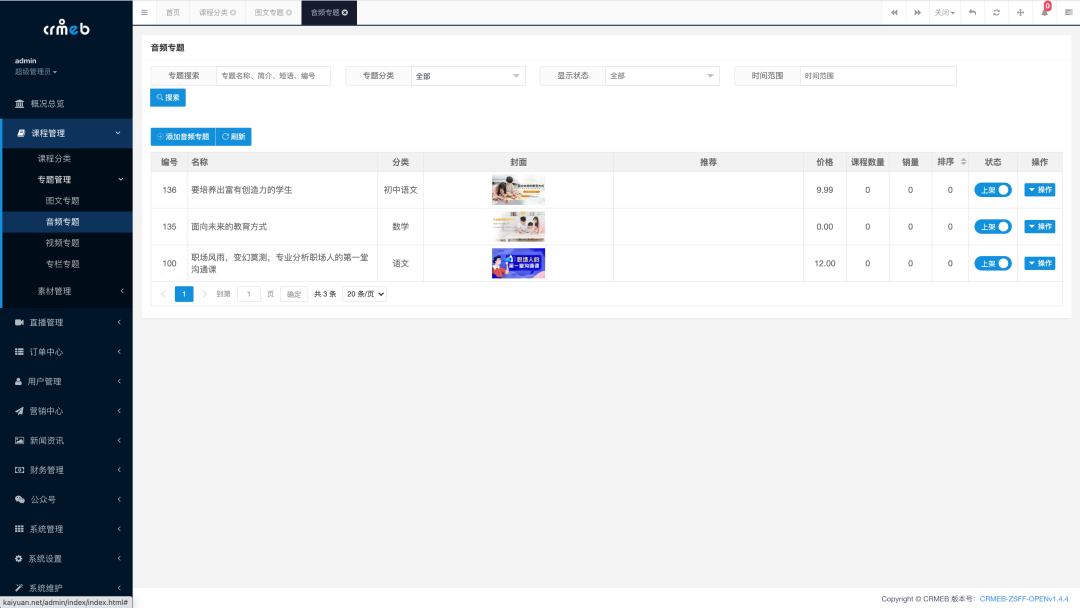
Task: Open the 20 条/页 page size dropdown
Action: [364, 293]
